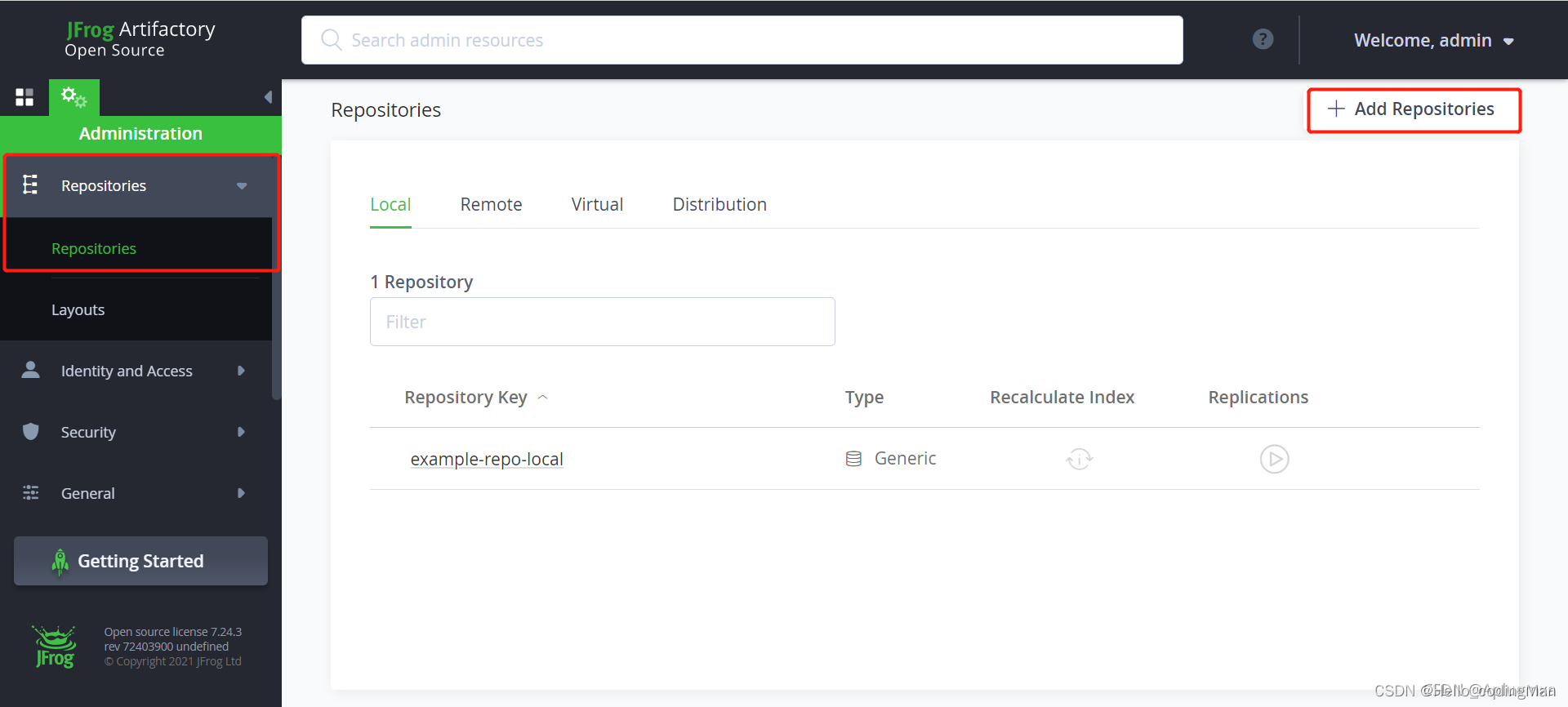Click the repository Filter field

coord(602,322)
